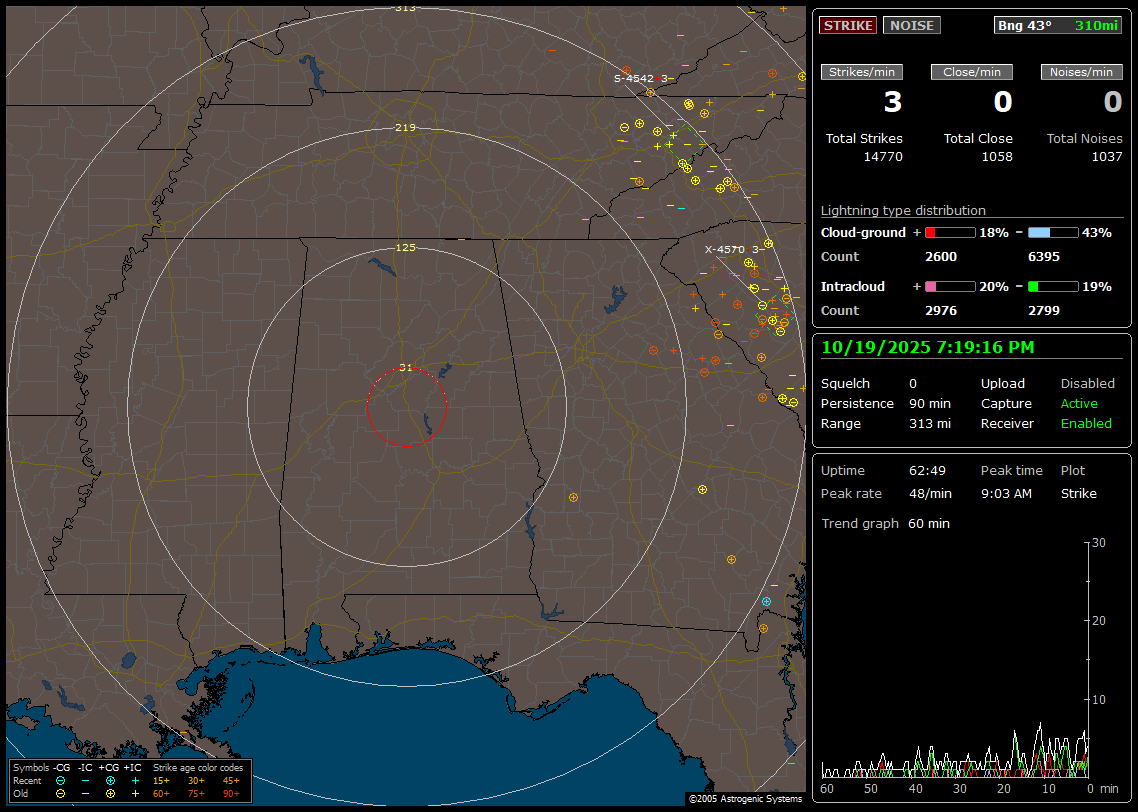The width and height of the screenshot is (1138, 812).
Task: Click the Bng 43° 310mi bearing readout
Action: (x=1058, y=26)
